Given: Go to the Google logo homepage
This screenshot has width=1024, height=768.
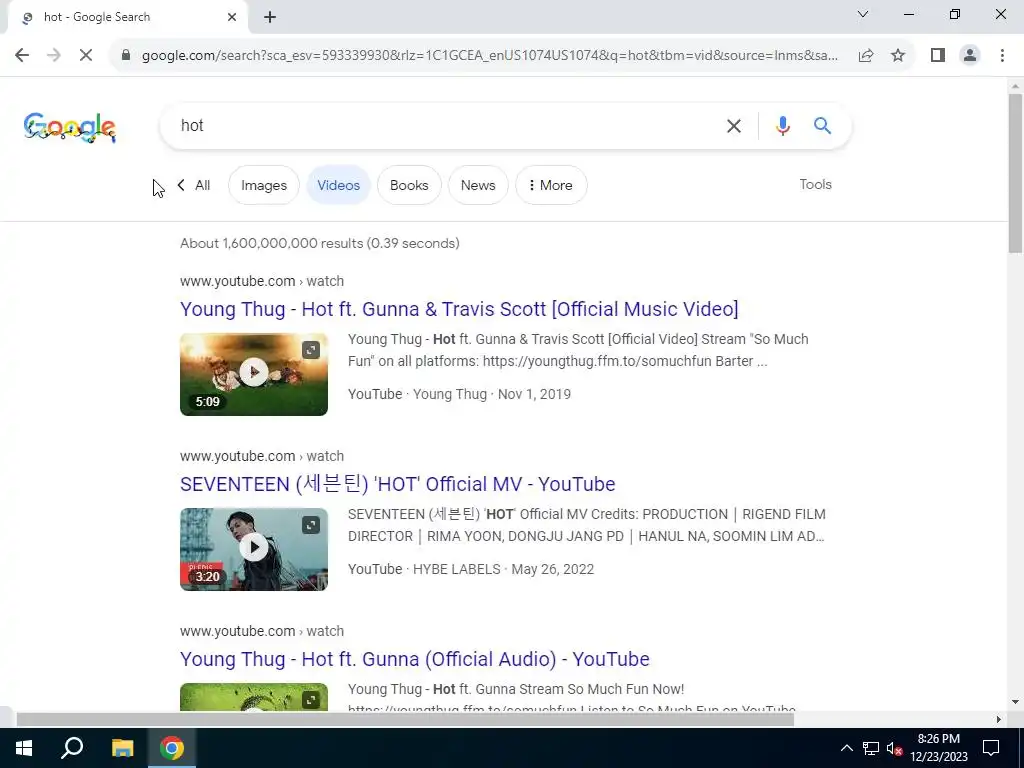Looking at the screenshot, I should pyautogui.click(x=70, y=127).
